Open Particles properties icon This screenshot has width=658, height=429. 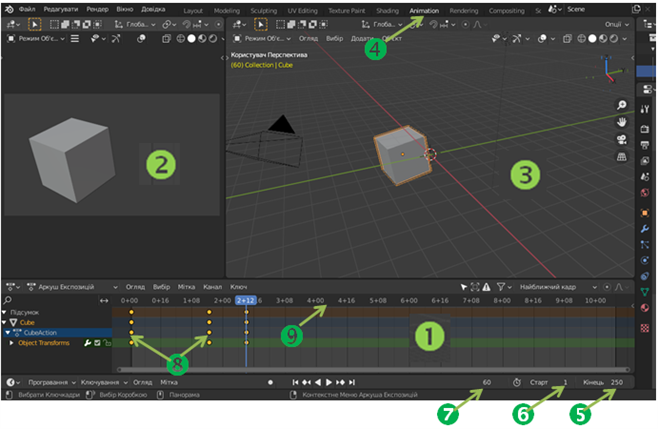tap(645, 244)
